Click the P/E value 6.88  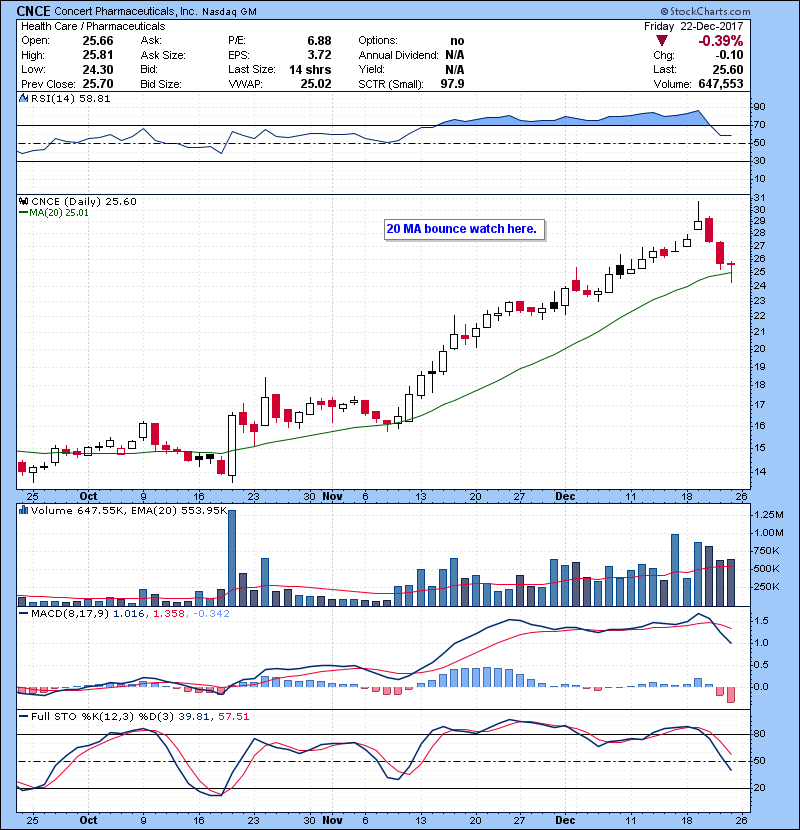319,41
